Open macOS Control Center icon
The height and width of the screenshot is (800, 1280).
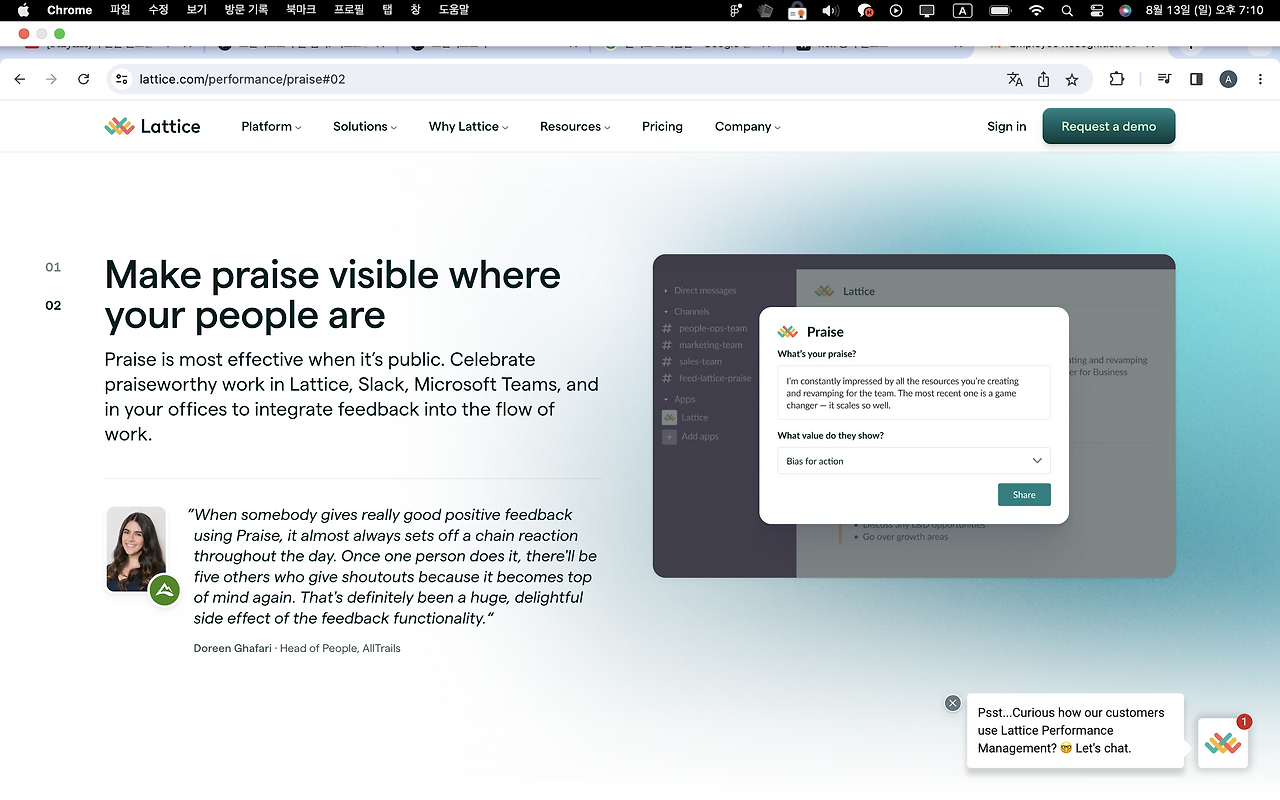(x=1097, y=10)
